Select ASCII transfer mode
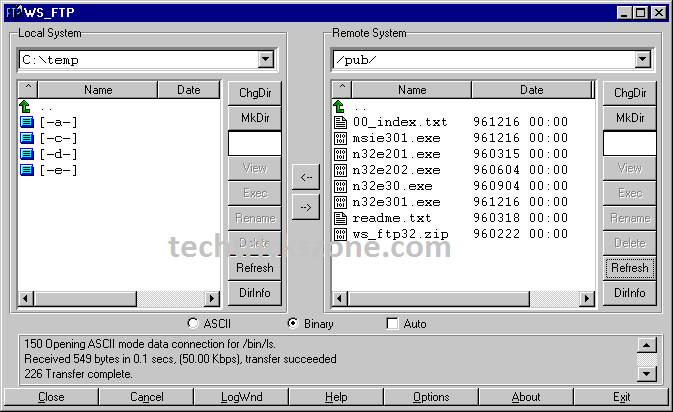673x412 pixels. (x=193, y=324)
